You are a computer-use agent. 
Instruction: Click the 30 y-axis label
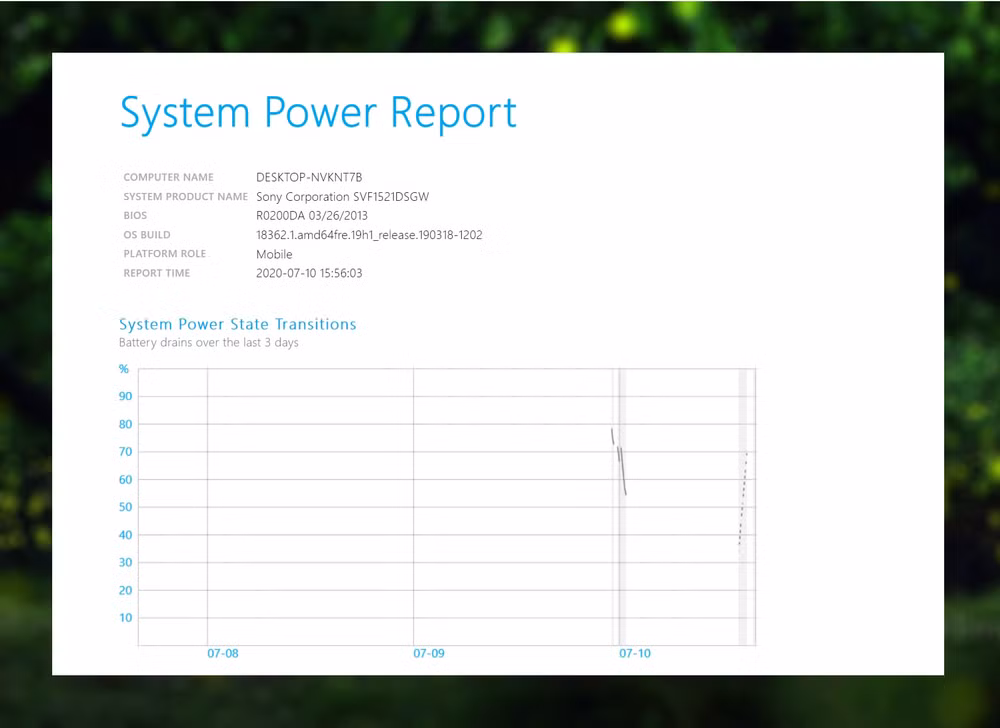coord(126,562)
